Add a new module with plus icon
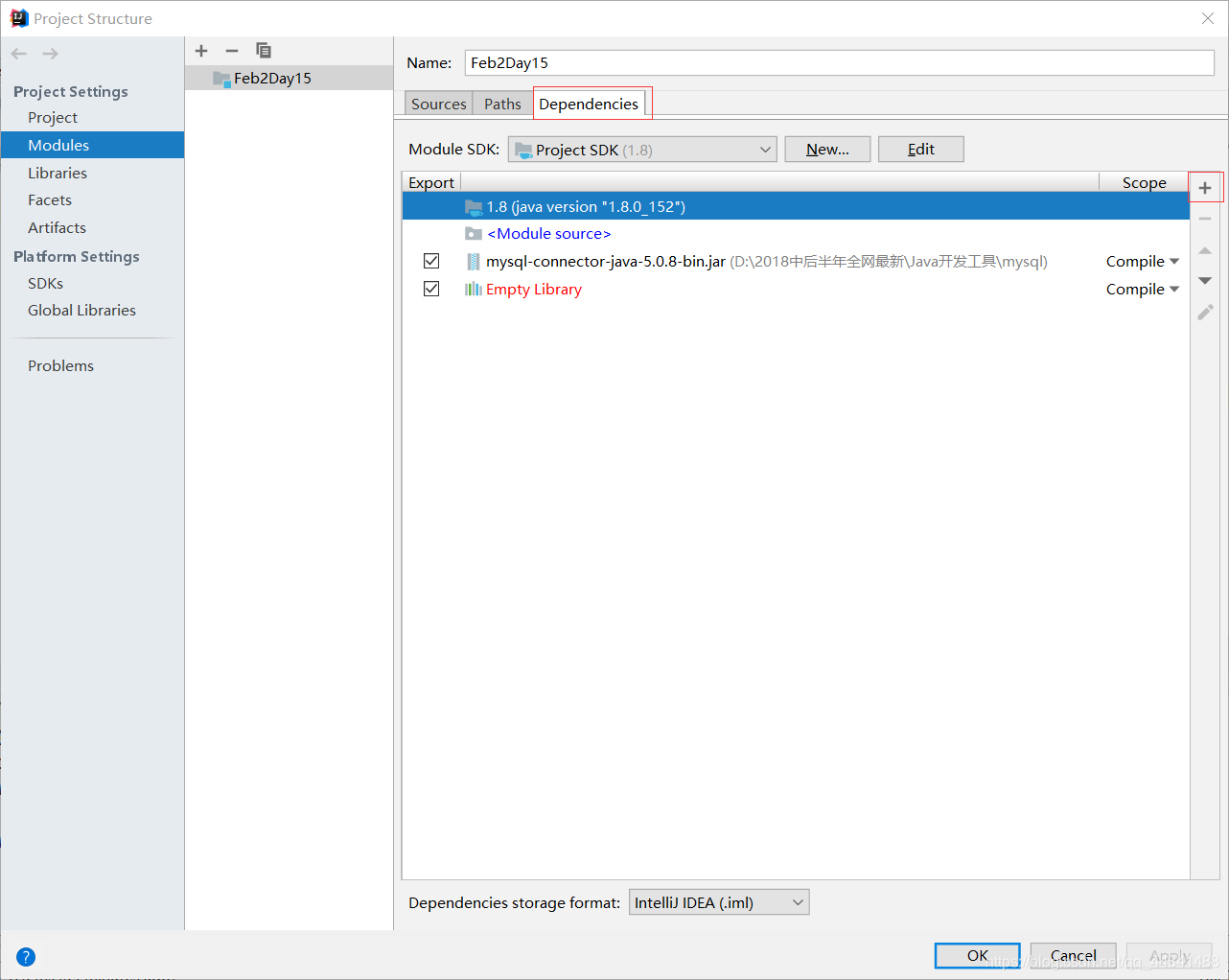The image size is (1229, 980). pyautogui.click(x=201, y=51)
